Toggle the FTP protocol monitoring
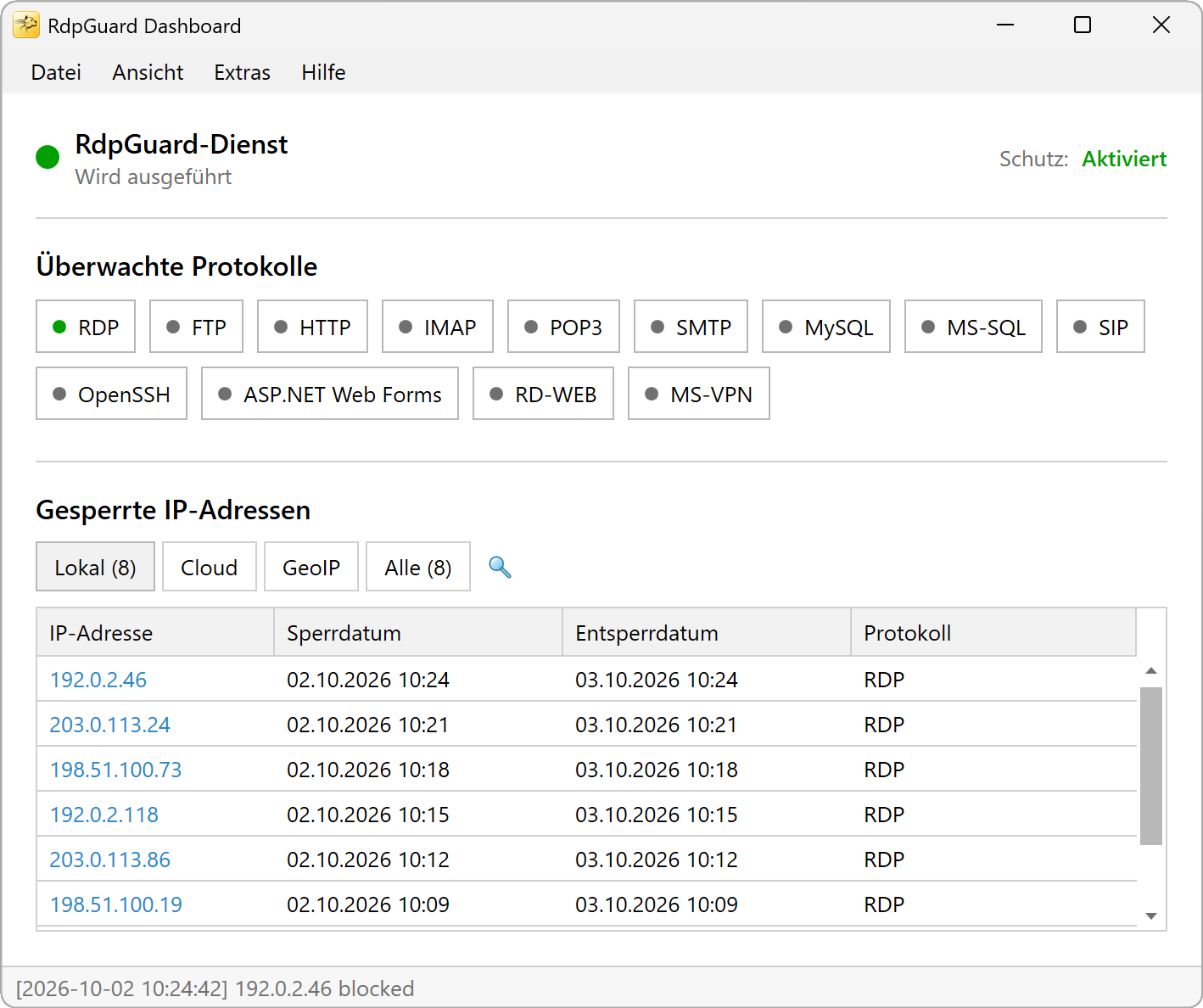 click(x=196, y=327)
